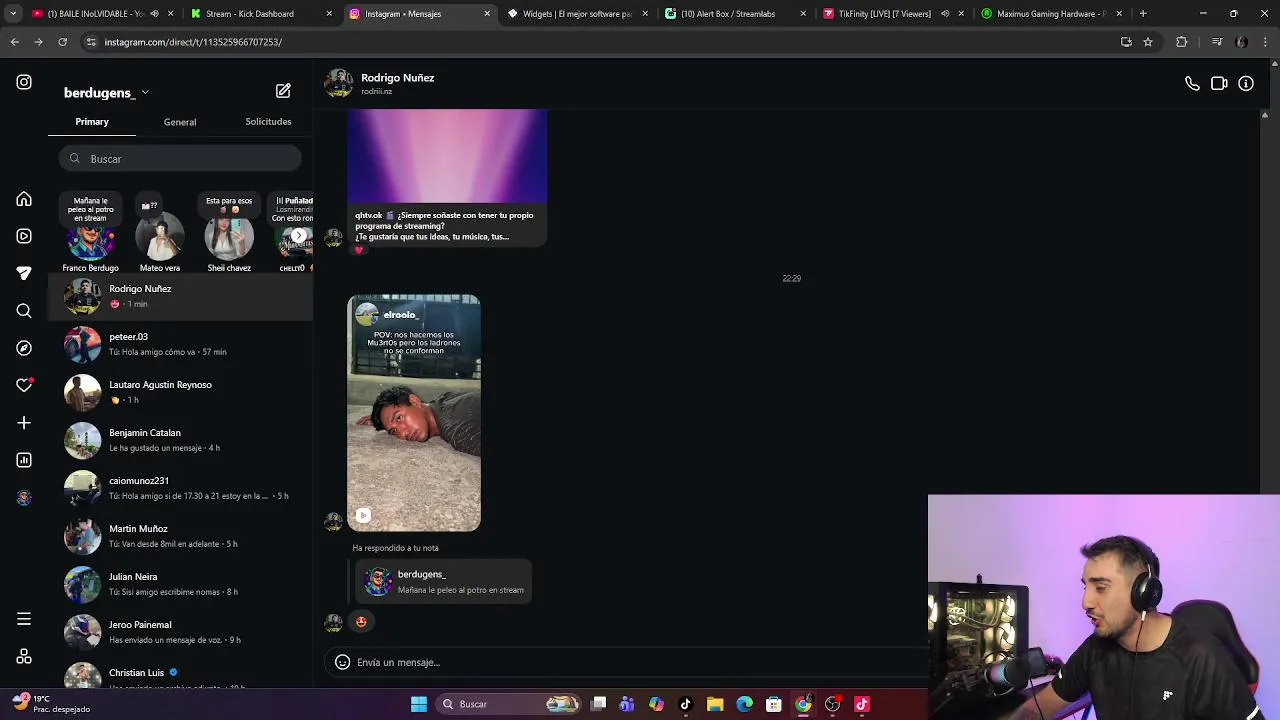The width and height of the screenshot is (1280, 720).
Task: Mute the YouTube BAILE tab audio
Action: pyautogui.click(x=154, y=14)
